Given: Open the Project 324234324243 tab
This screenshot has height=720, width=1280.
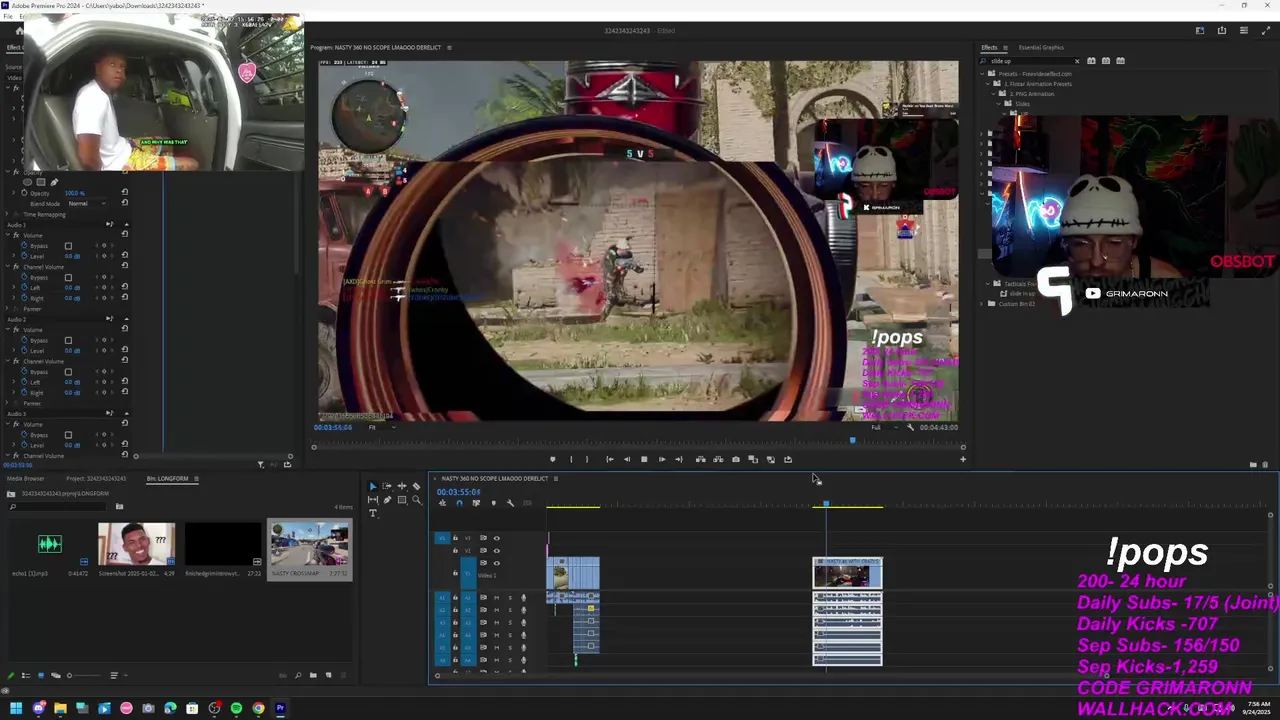Looking at the screenshot, I should [96, 478].
